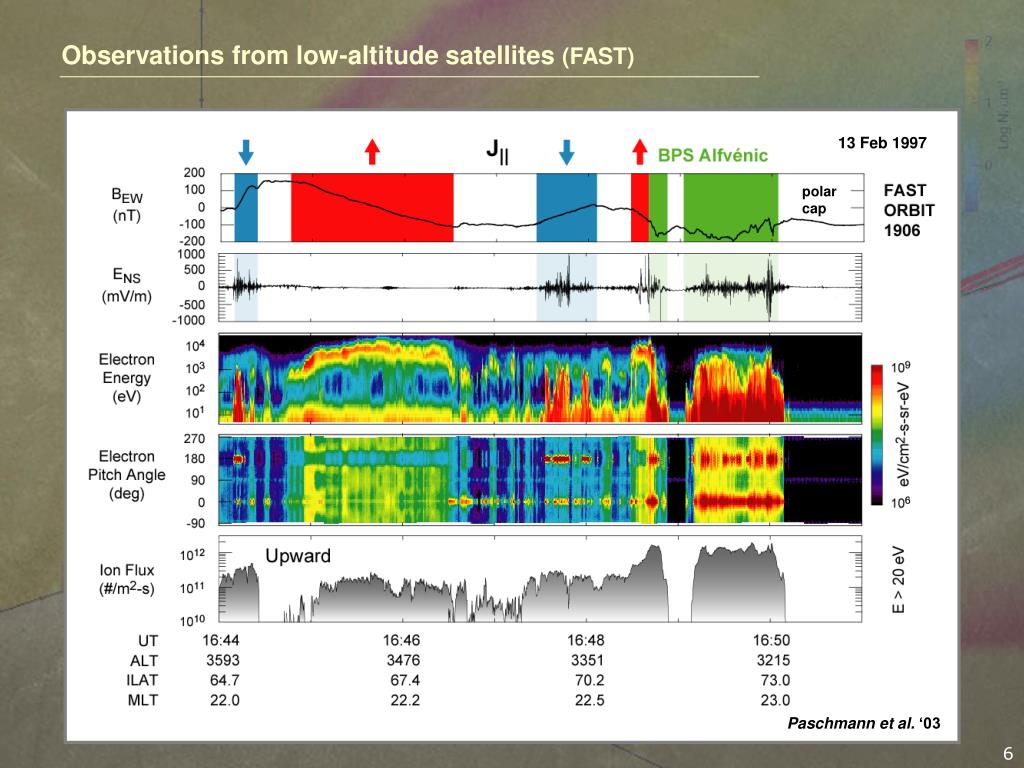Select the 'Paschmann et al. '03' citation
The width and height of the screenshot is (1024, 768).
(864, 723)
